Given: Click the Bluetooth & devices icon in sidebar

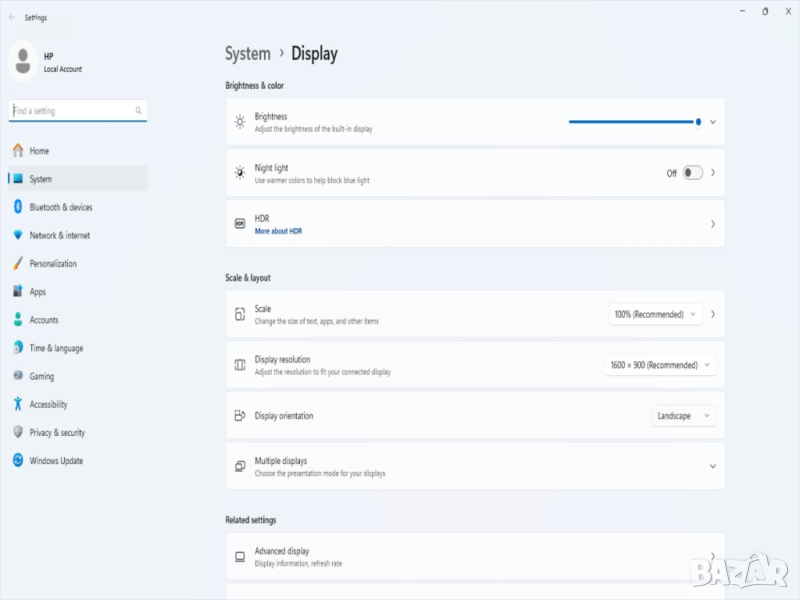Looking at the screenshot, I should pos(18,207).
